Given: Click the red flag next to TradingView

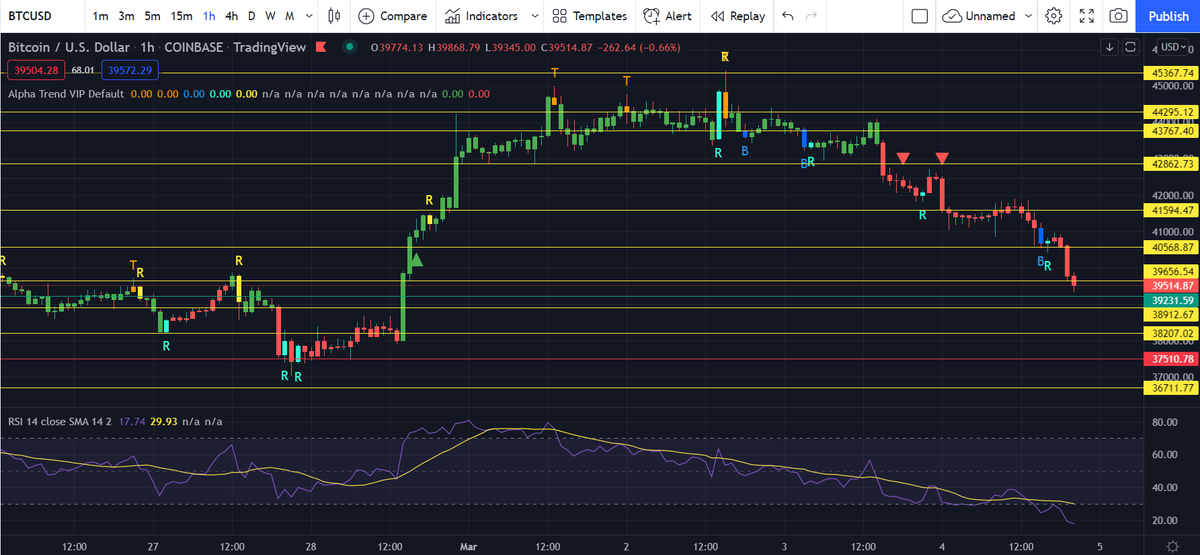Looking at the screenshot, I should (320, 47).
